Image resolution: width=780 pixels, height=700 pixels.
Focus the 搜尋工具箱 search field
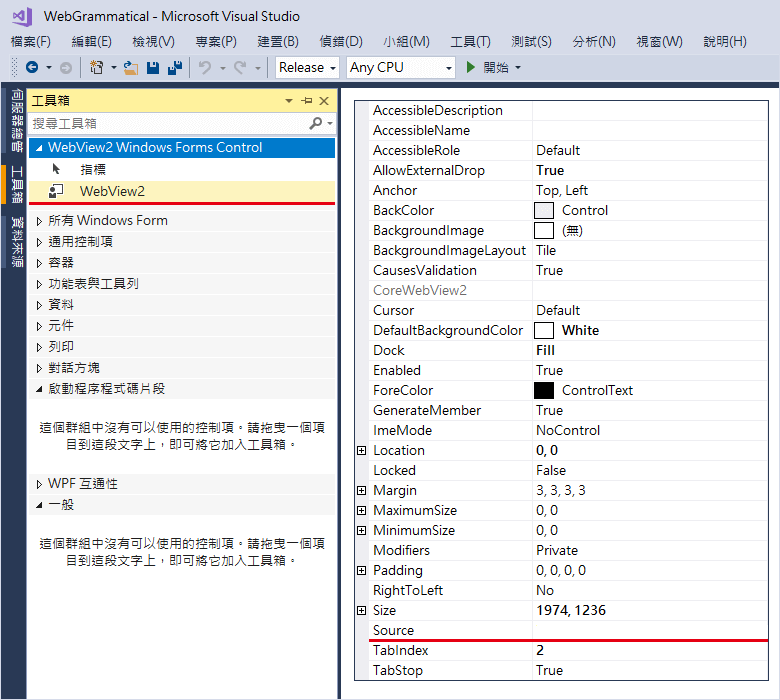[x=169, y=123]
